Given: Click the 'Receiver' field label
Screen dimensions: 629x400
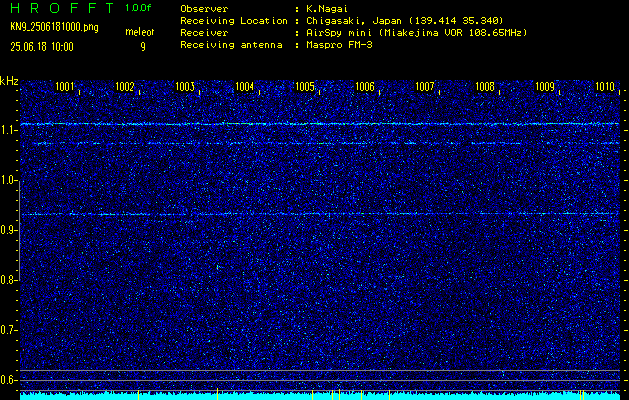Looking at the screenshot, I should [x=204, y=33].
